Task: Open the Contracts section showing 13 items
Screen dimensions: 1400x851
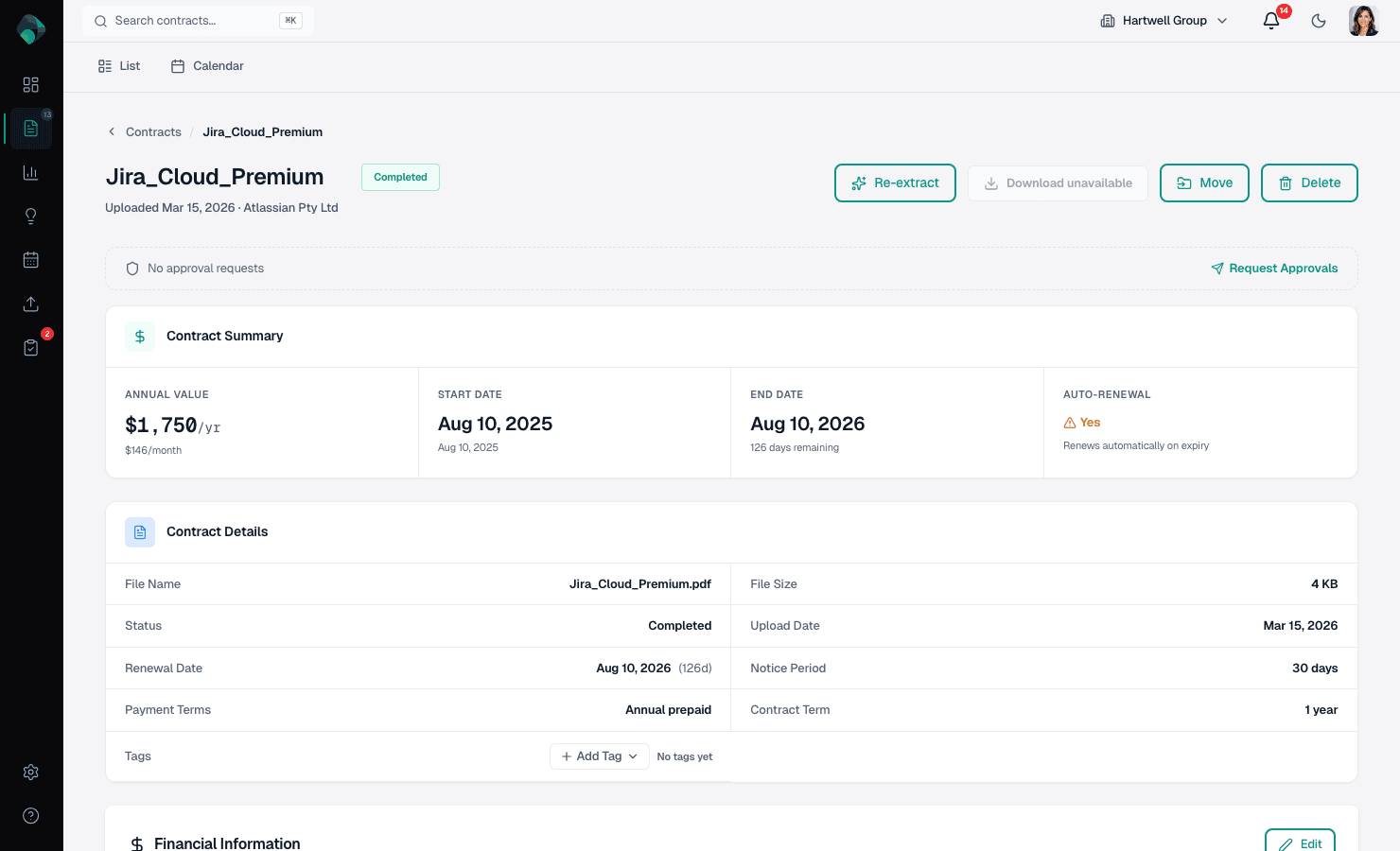Action: [30, 128]
